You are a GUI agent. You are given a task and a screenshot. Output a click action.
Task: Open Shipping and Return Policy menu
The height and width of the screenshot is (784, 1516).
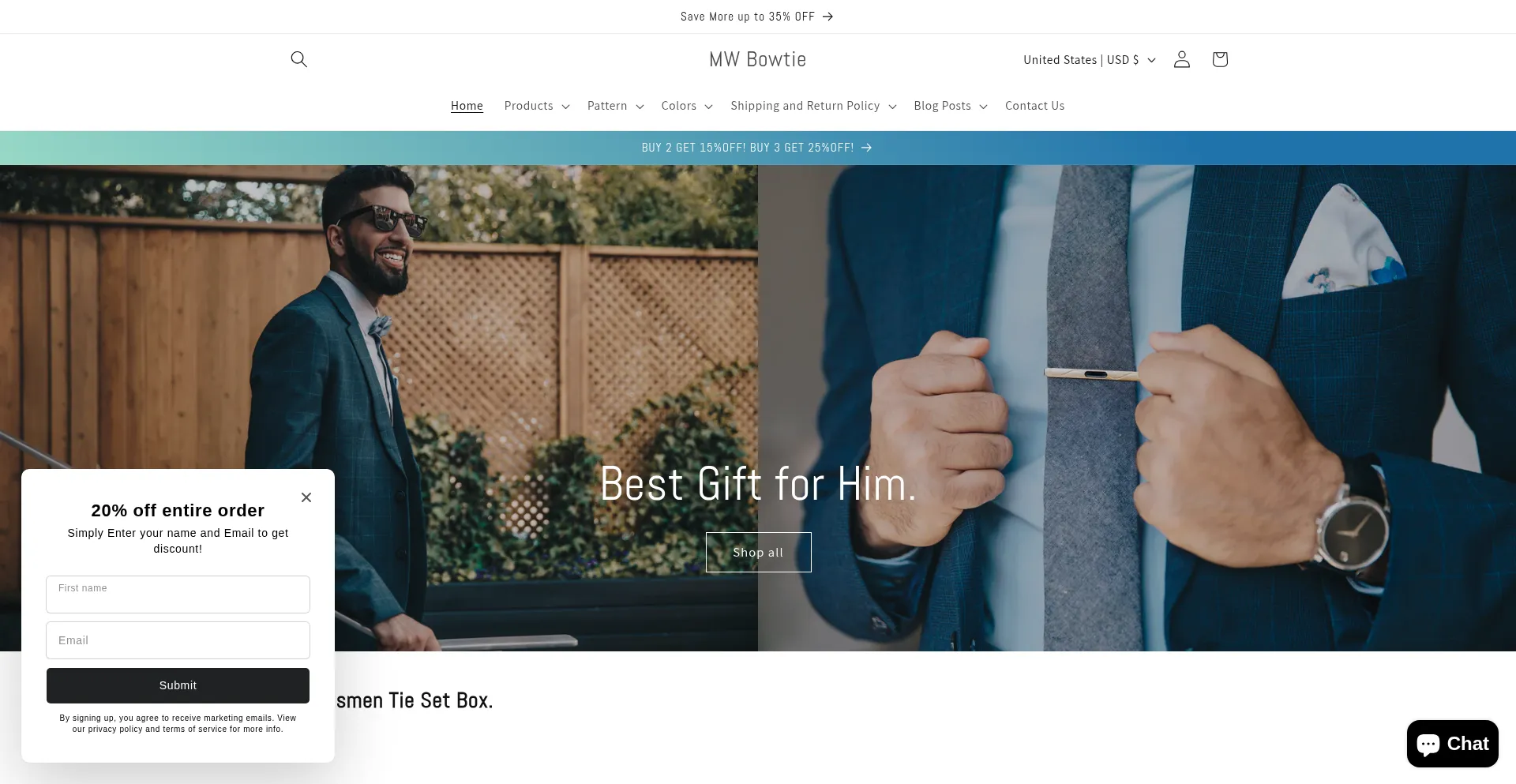coord(813,106)
